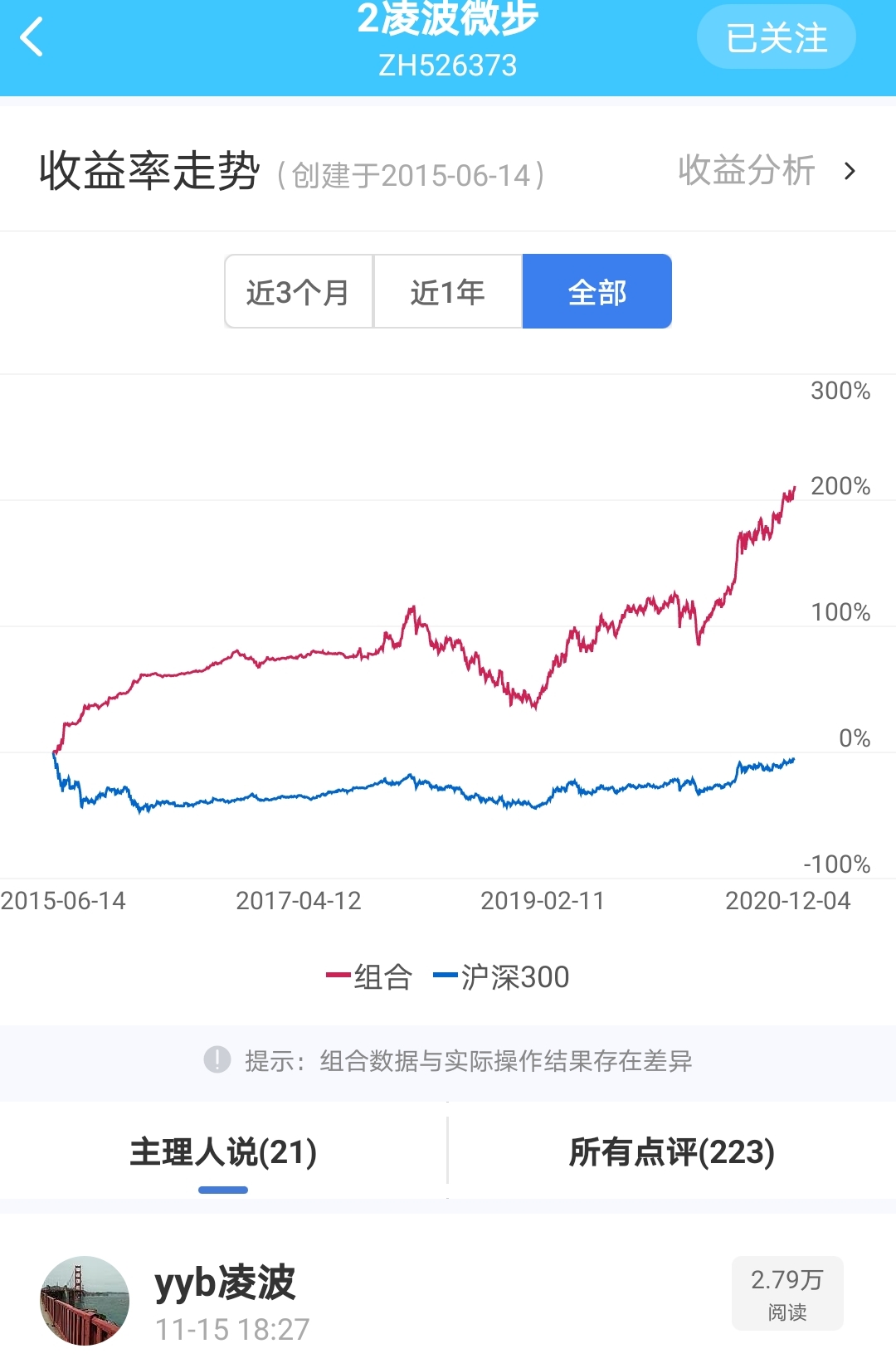Select the 近1年 range option
The width and height of the screenshot is (896, 1368).
(x=448, y=292)
